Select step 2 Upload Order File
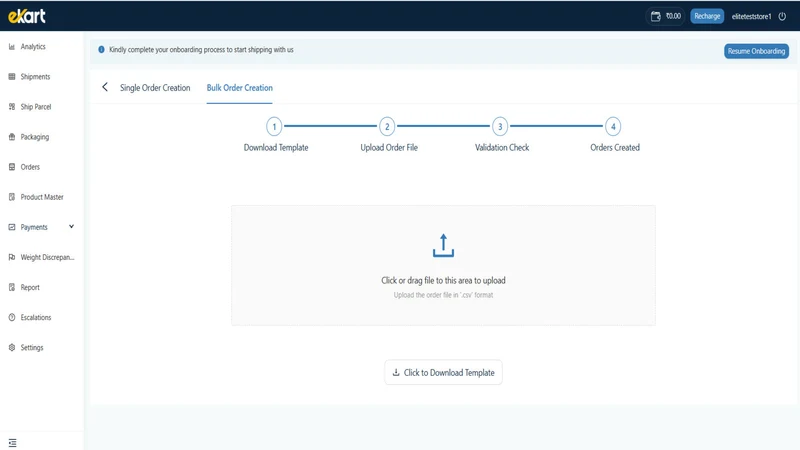Screen dimensions: 800x450 387,127
